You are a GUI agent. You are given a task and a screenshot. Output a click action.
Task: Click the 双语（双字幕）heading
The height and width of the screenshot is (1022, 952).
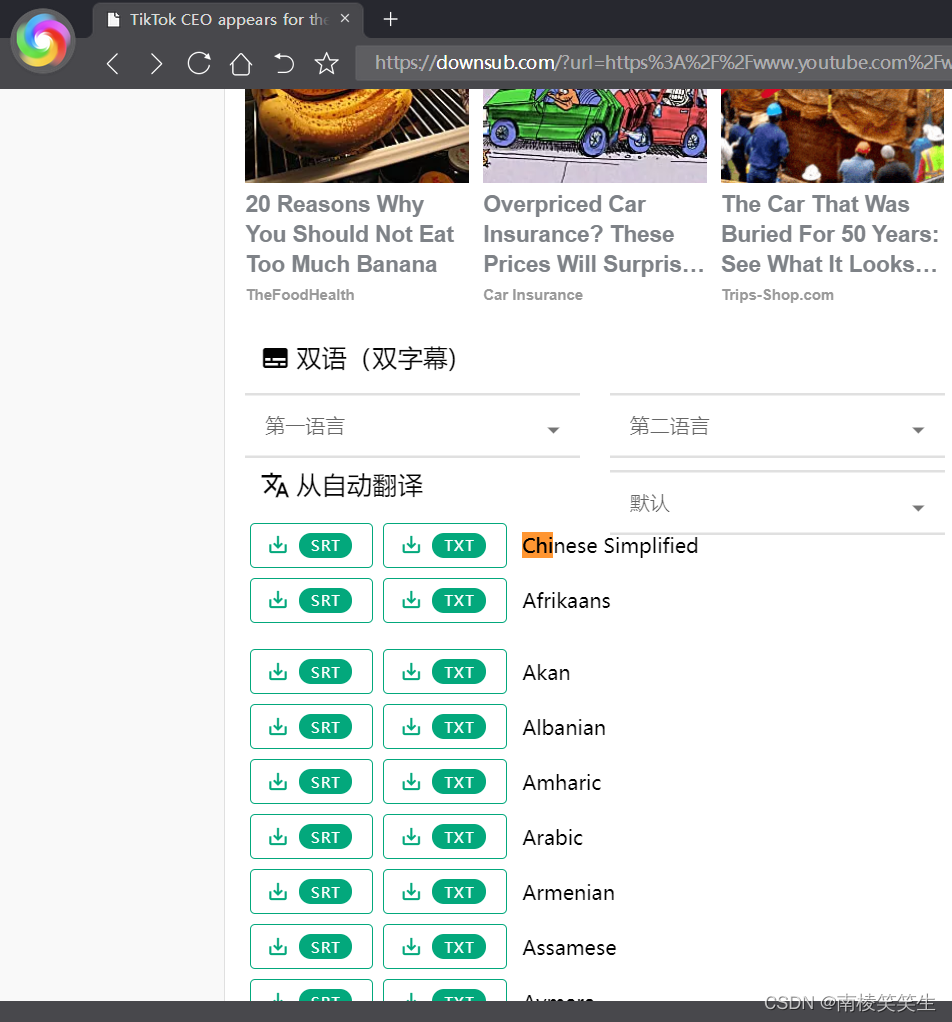tap(376, 358)
